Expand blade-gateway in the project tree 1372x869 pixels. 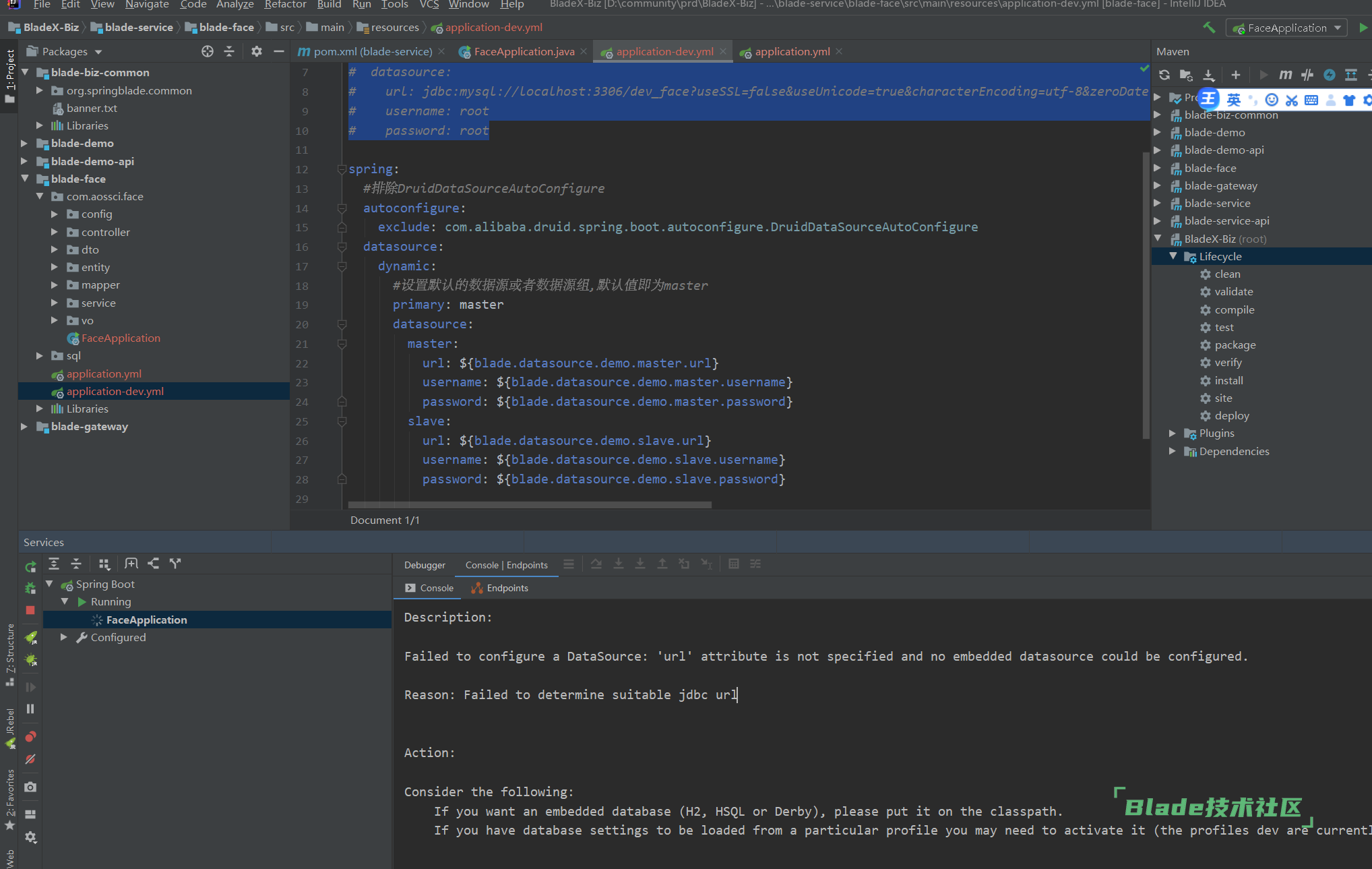click(25, 427)
